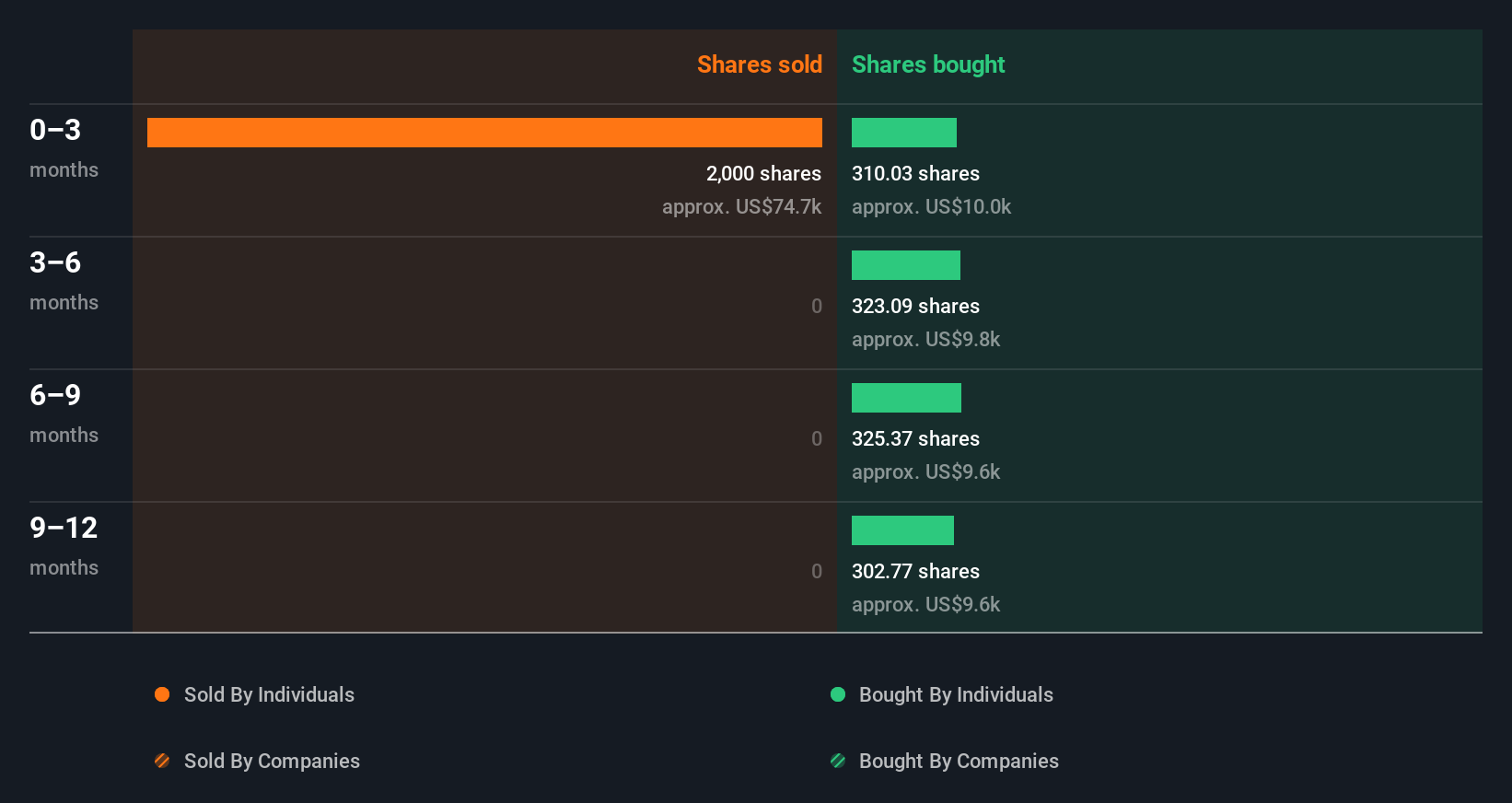
Task: Click the 9–12 months row label
Action: tap(64, 546)
